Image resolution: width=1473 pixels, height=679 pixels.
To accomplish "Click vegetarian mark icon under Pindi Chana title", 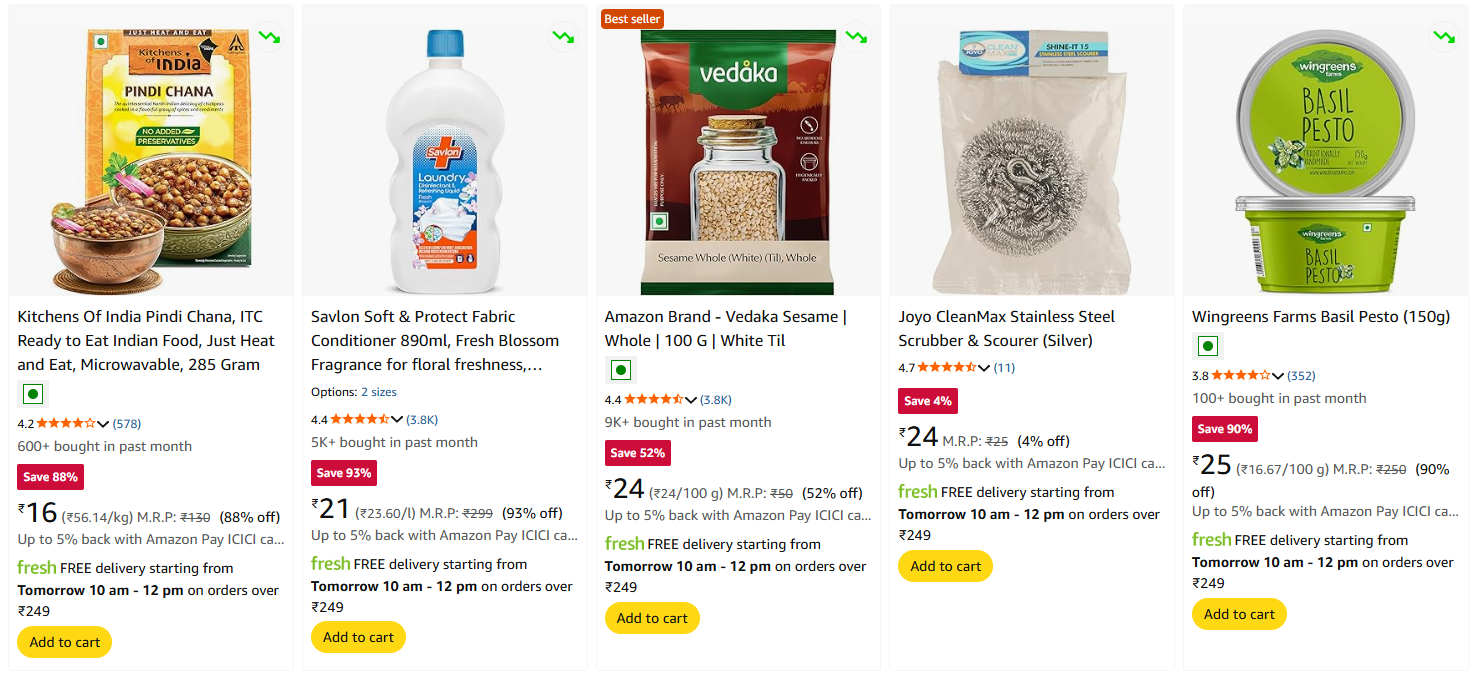I will (33, 394).
